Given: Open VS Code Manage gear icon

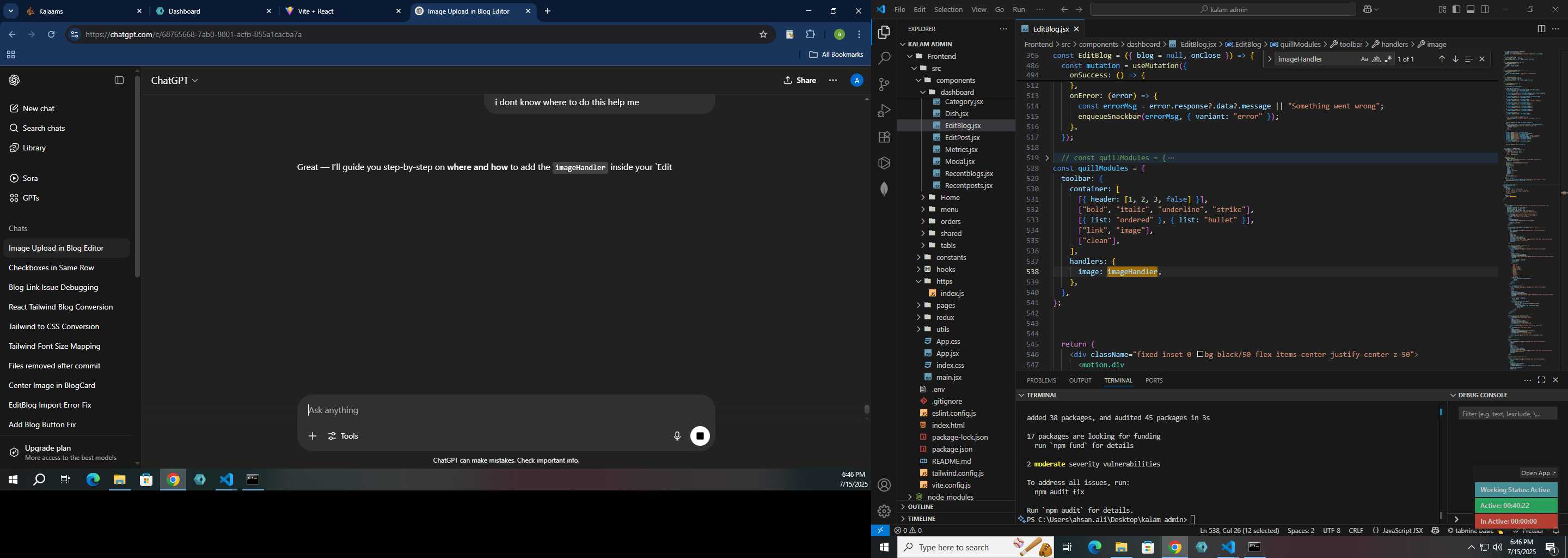Looking at the screenshot, I should click(x=884, y=511).
